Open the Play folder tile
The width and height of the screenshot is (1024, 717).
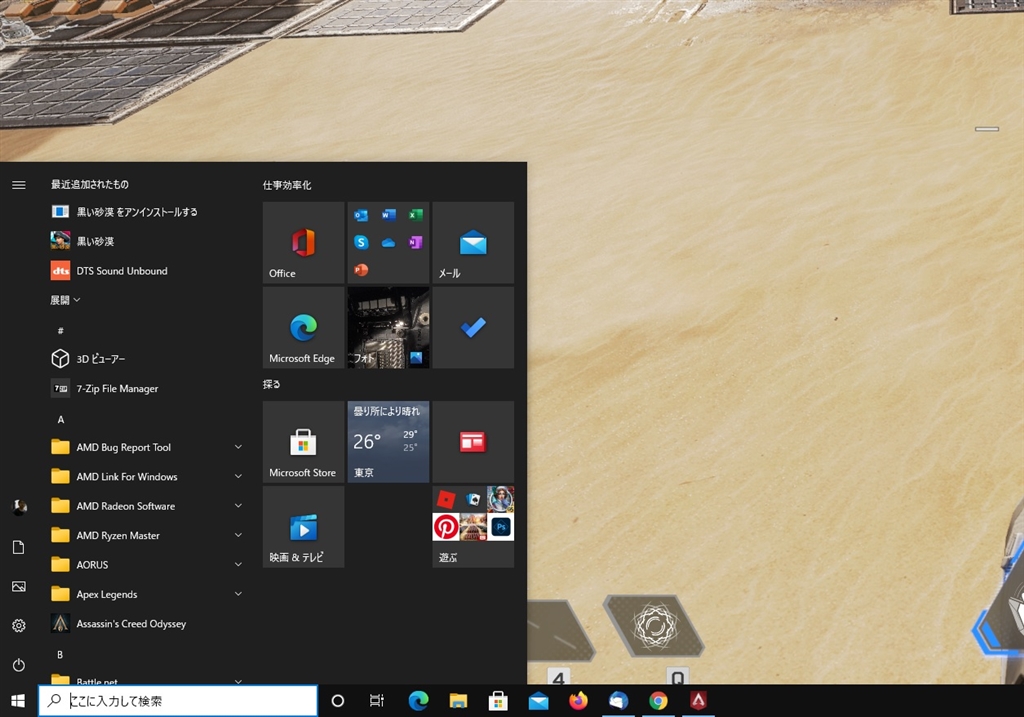[473, 526]
